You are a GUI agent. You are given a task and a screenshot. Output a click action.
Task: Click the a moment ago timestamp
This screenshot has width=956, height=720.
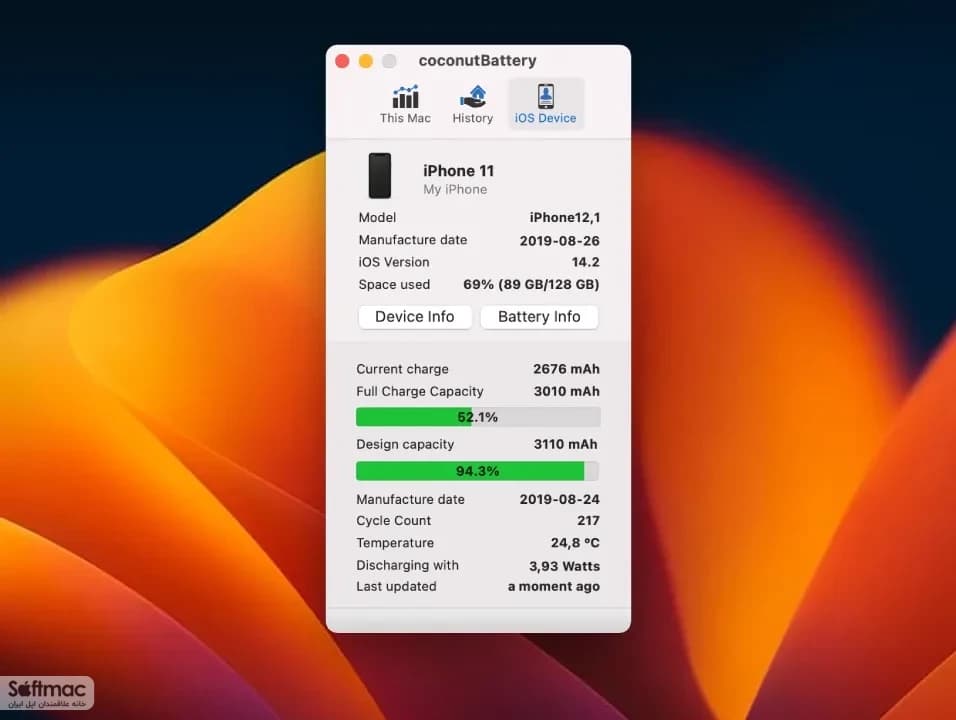554,586
